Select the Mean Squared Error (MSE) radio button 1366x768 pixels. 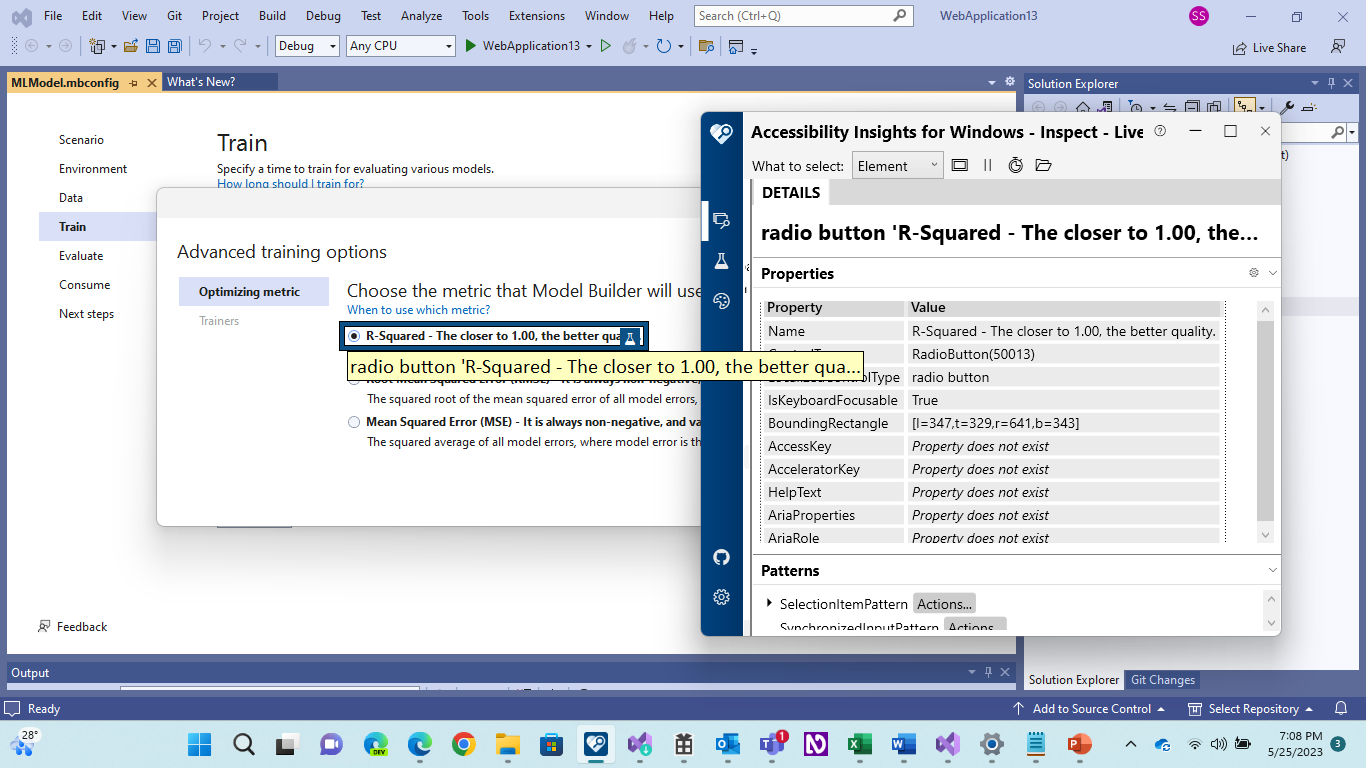[x=354, y=422]
